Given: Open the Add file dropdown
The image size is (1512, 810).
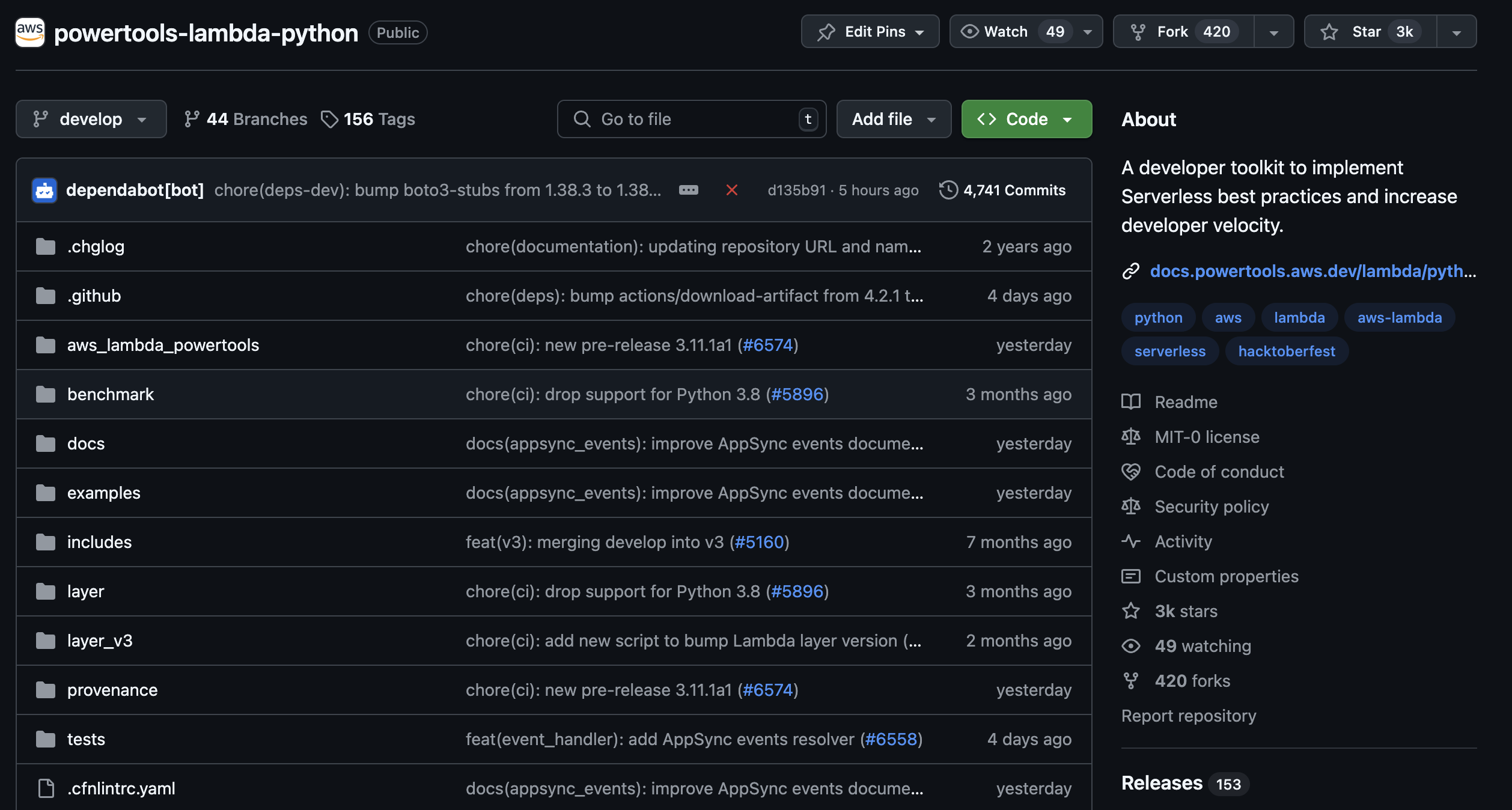Looking at the screenshot, I should pyautogui.click(x=894, y=119).
